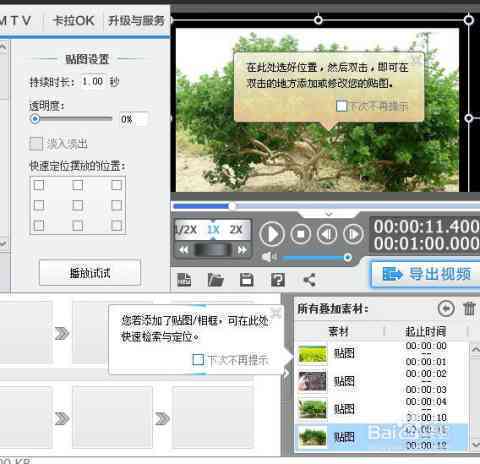Screen dimensions: 480x464
Task: Check the middle-left quick position box
Action: [39, 205]
